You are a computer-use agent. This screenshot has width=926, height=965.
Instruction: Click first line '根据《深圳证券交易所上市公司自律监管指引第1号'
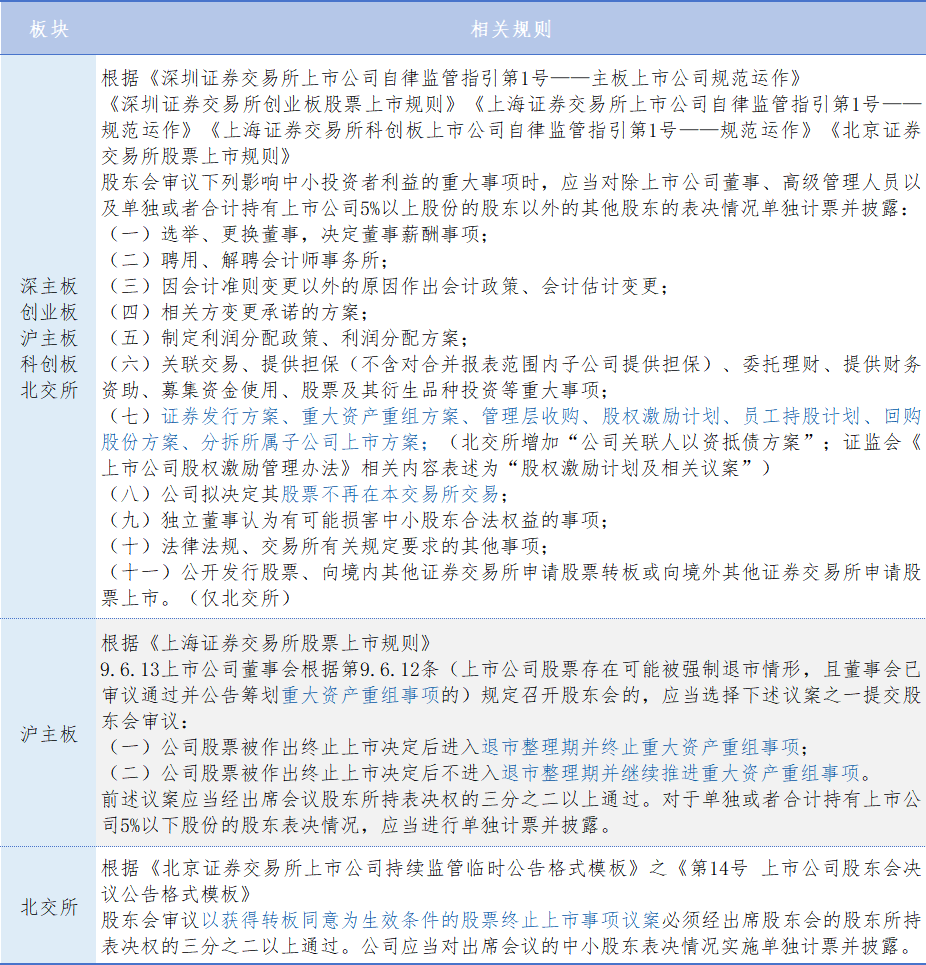[453, 78]
